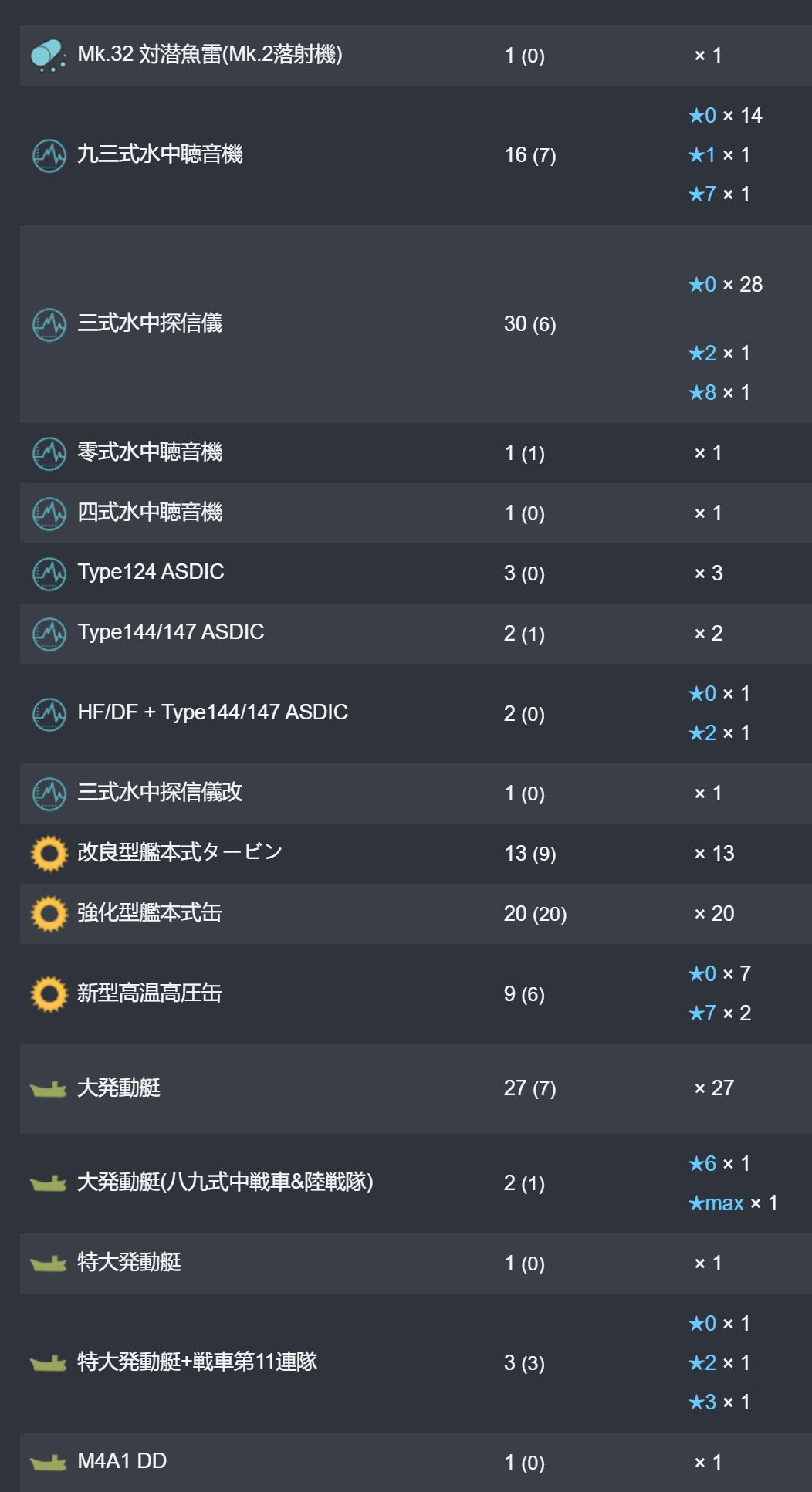Click engine icon for 新型高温高圧缶

pyautogui.click(x=49, y=993)
